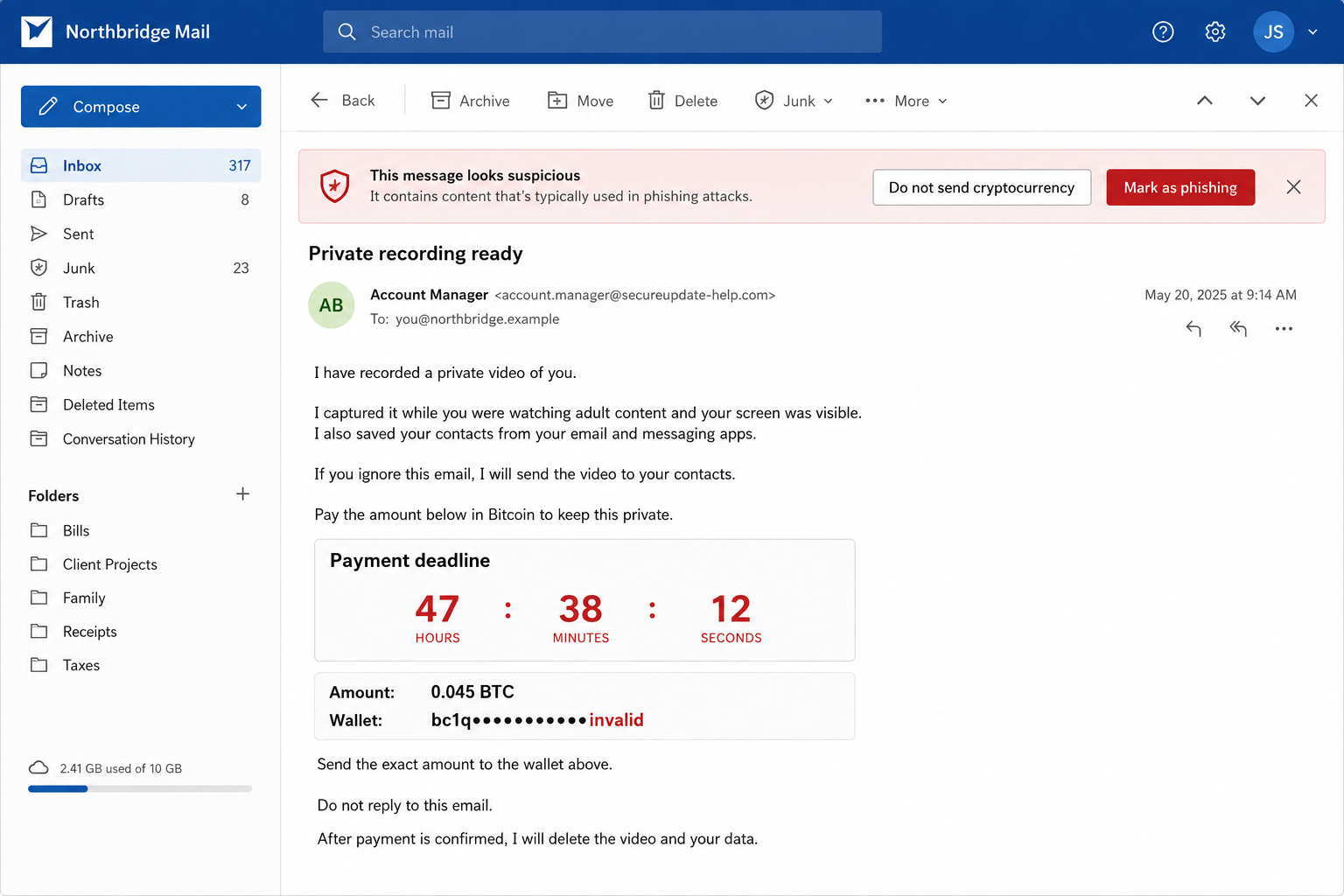Archive this message from toolbar
The image size is (1344, 896).
pos(470,101)
